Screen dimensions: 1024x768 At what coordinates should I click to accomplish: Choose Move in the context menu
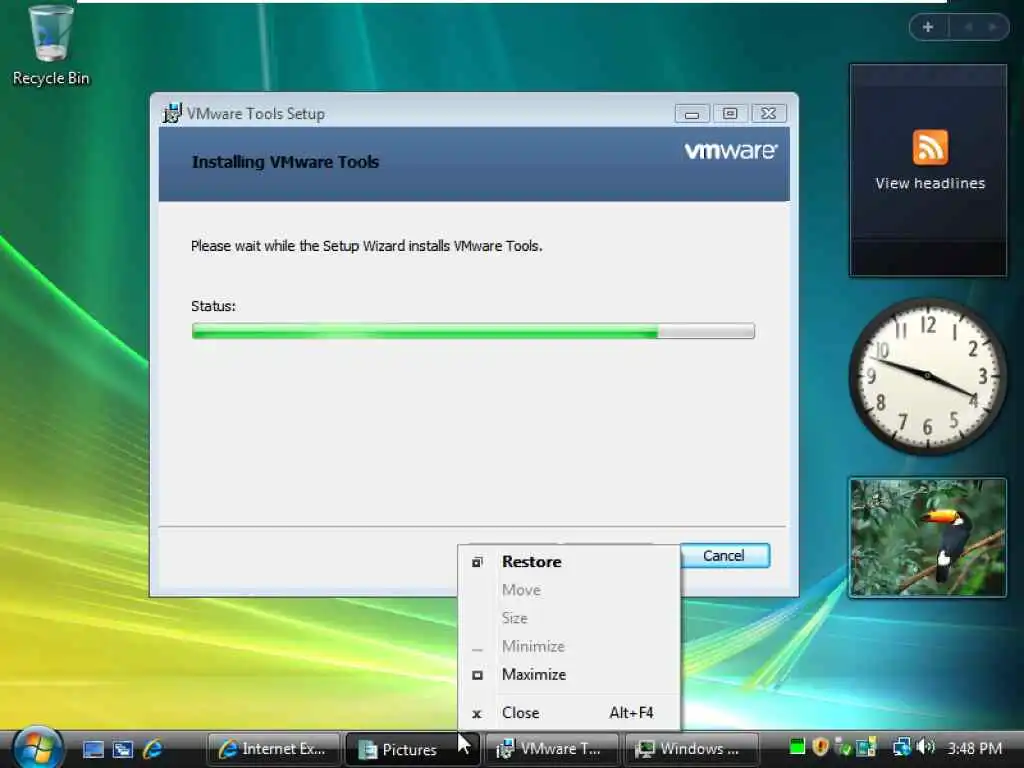point(568,590)
